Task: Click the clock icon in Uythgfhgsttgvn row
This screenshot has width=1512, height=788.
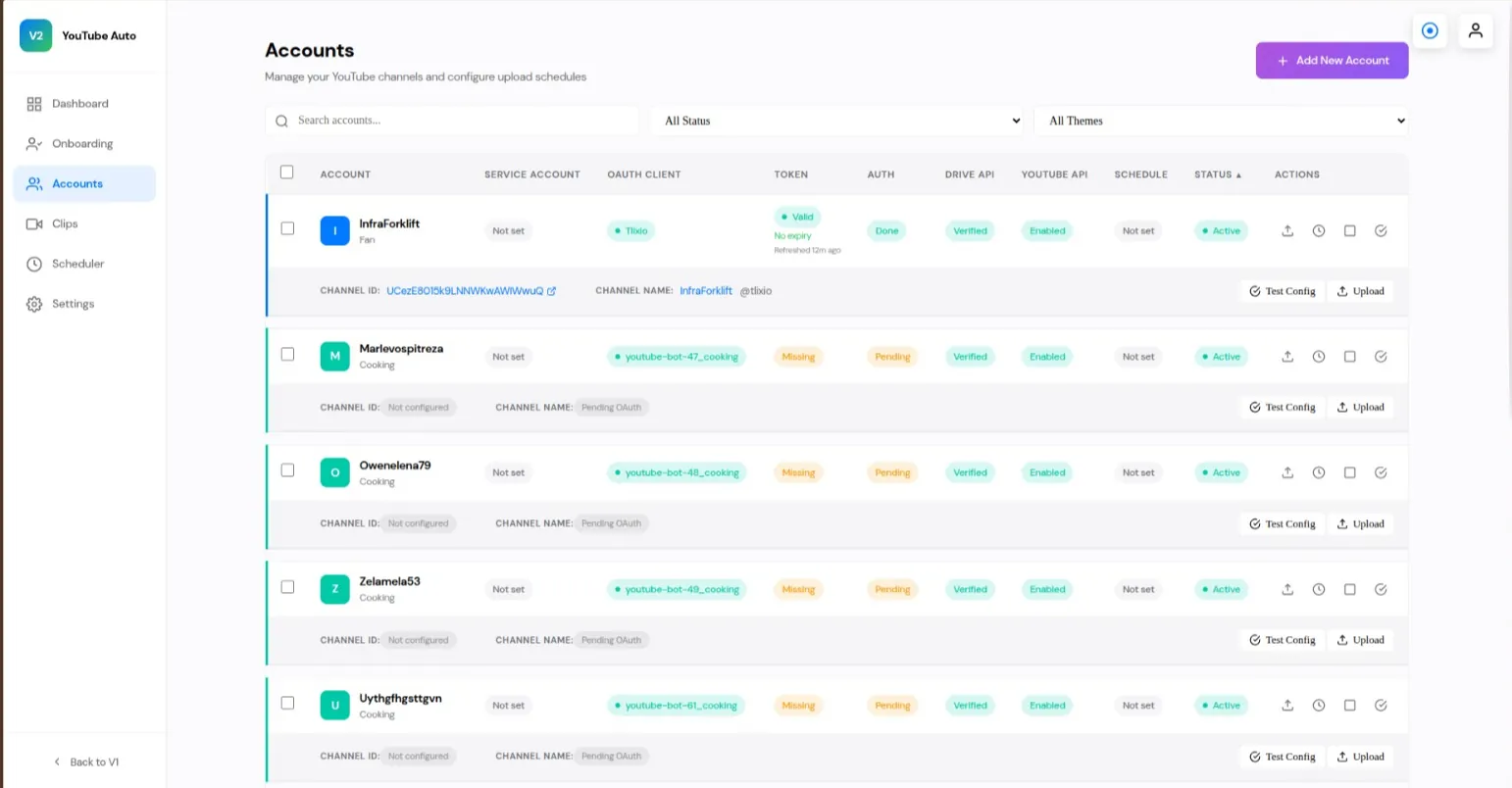Action: tap(1319, 706)
